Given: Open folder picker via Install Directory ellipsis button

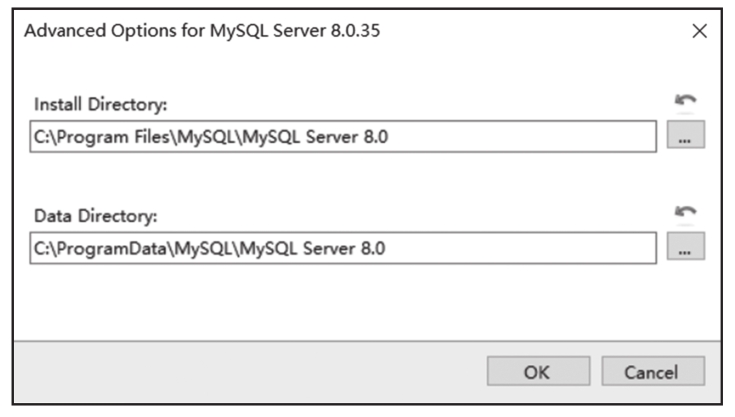Looking at the screenshot, I should pos(686,135).
